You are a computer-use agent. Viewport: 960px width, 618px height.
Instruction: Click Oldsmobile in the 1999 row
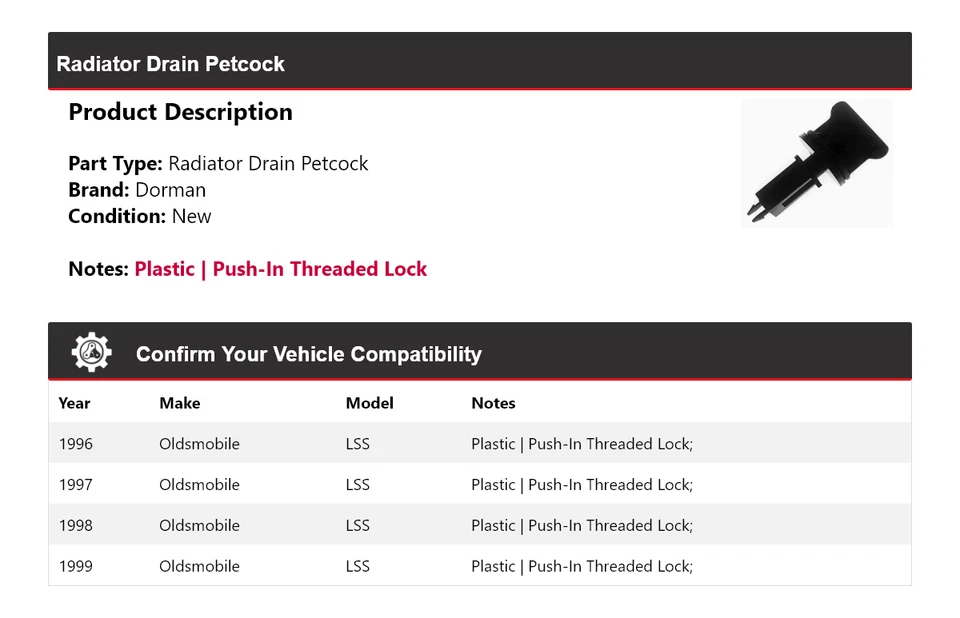coord(199,566)
